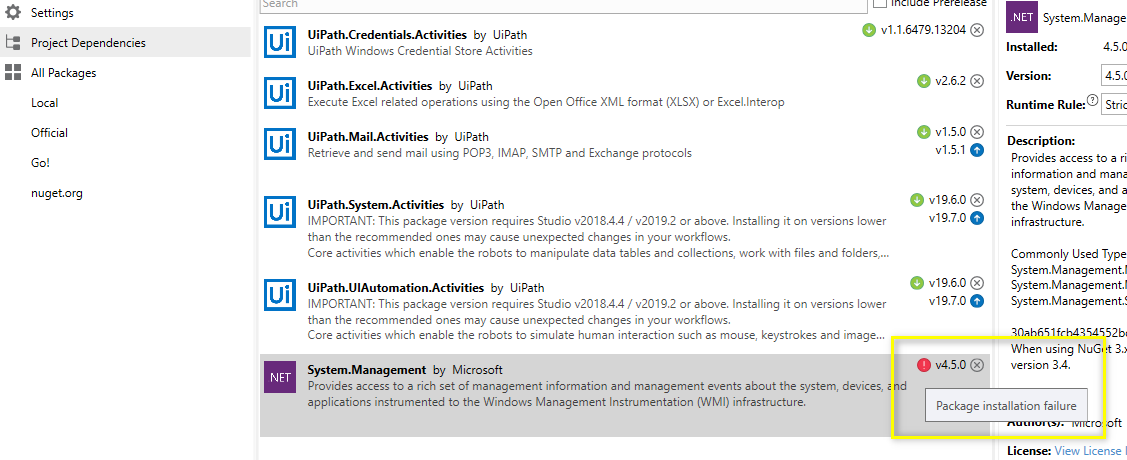
Task: Open the View License link
Action: click(1090, 451)
